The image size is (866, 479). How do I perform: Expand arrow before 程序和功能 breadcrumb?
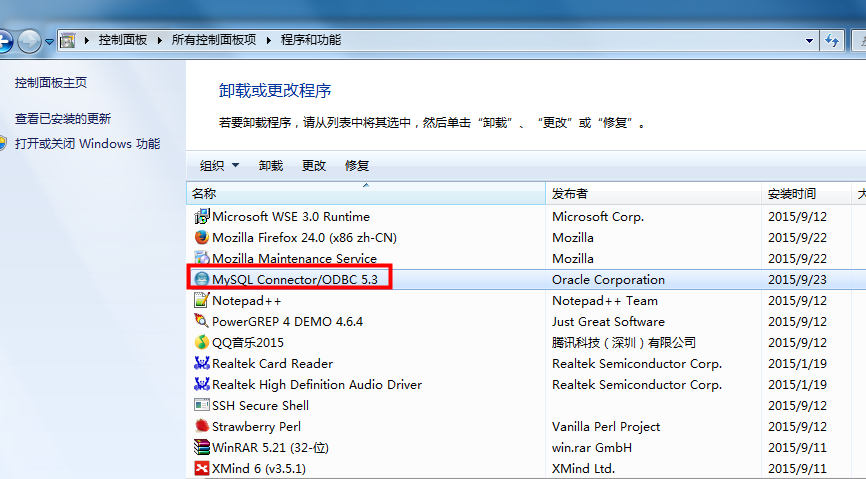(x=269, y=40)
